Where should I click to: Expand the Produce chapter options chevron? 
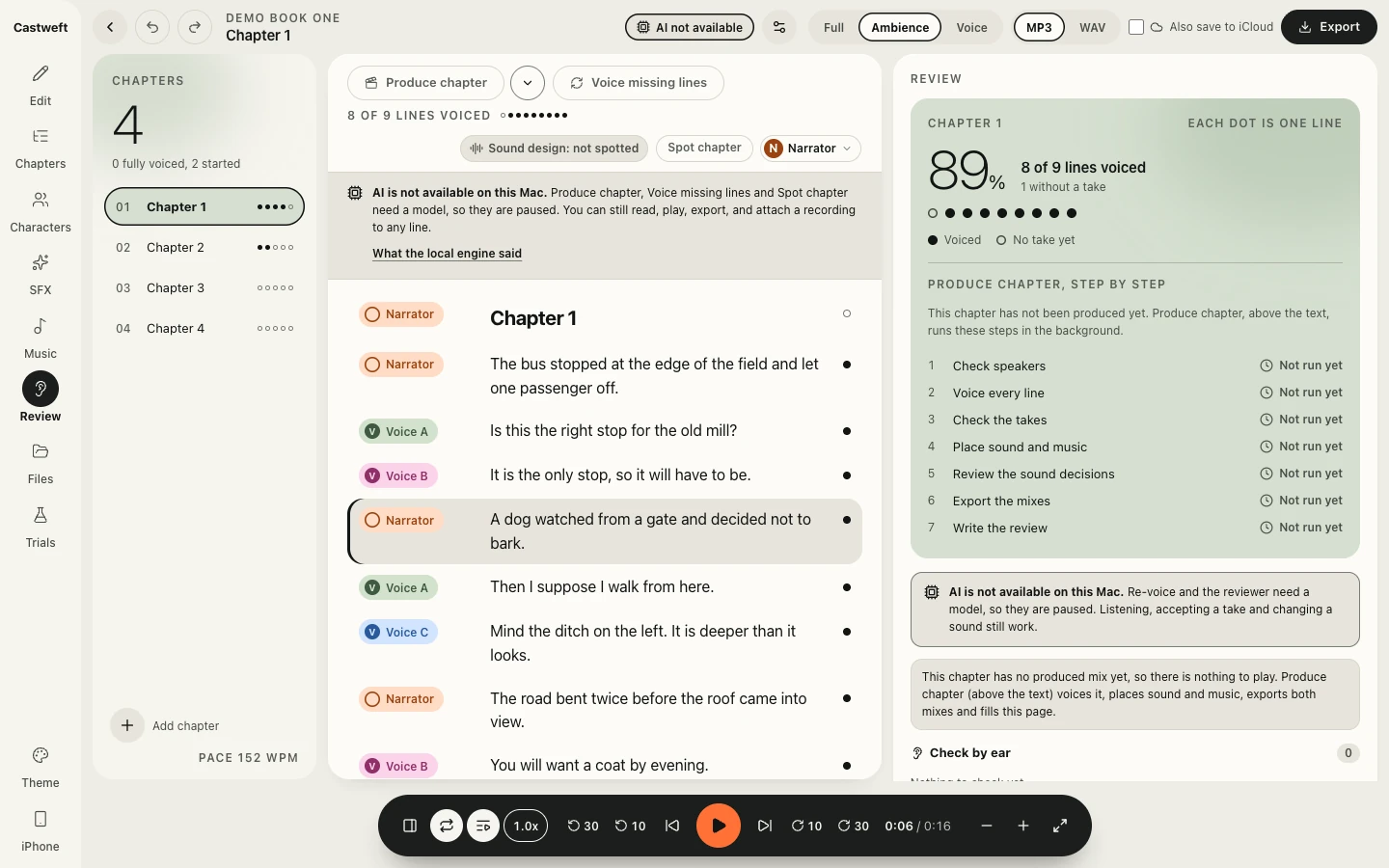click(x=528, y=83)
